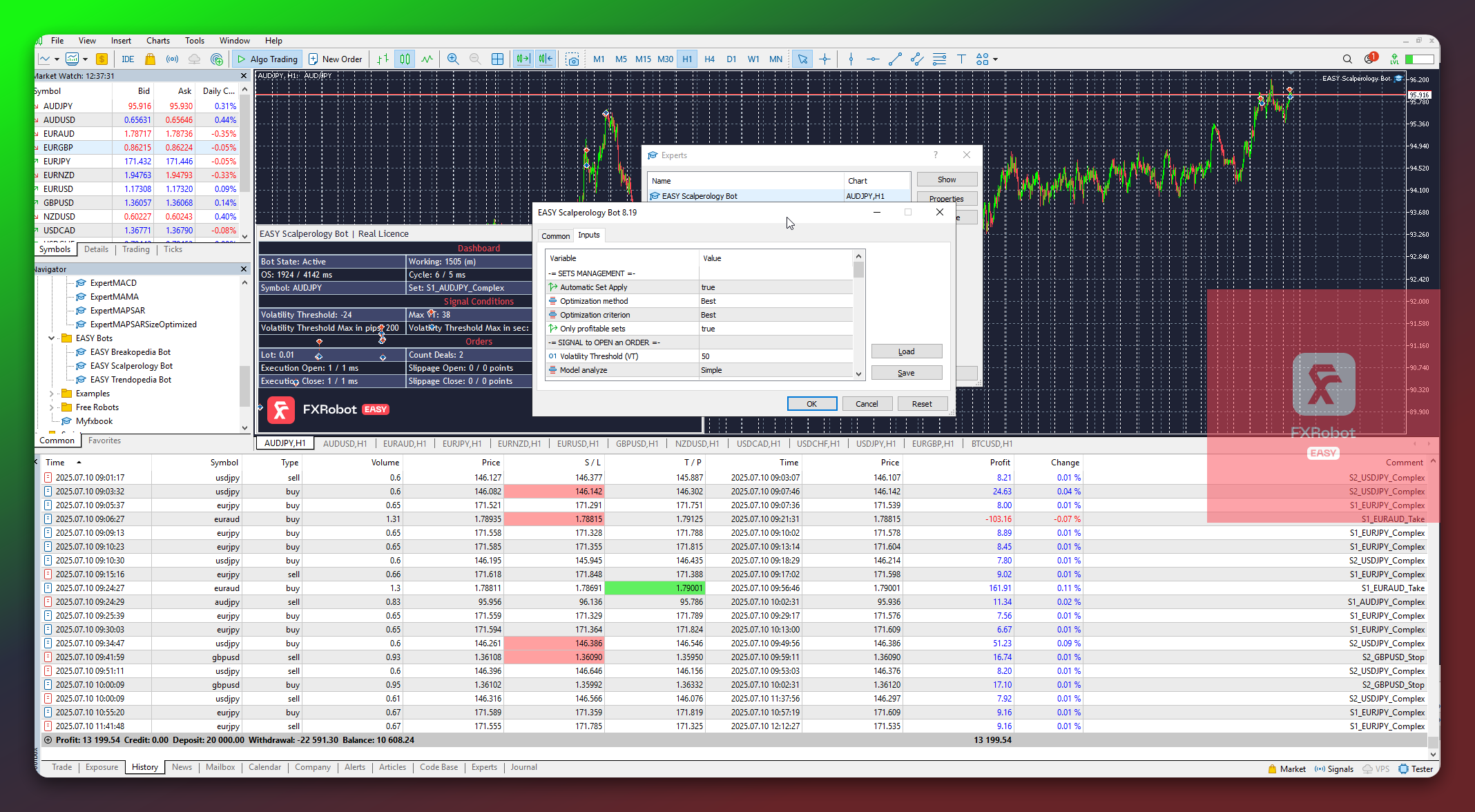This screenshot has height=812, width=1475.
Task: Open the Charts menu
Action: (x=157, y=41)
